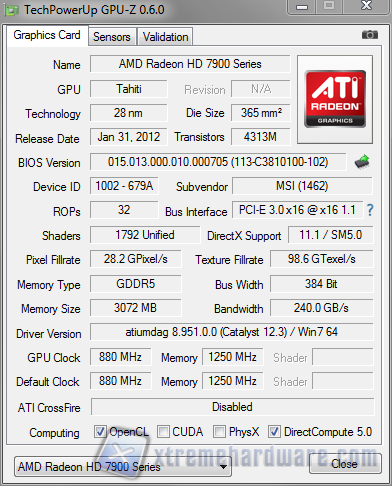Click the GPU-Z title bar app icon
The width and height of the screenshot is (392, 486).
pos(11,11)
